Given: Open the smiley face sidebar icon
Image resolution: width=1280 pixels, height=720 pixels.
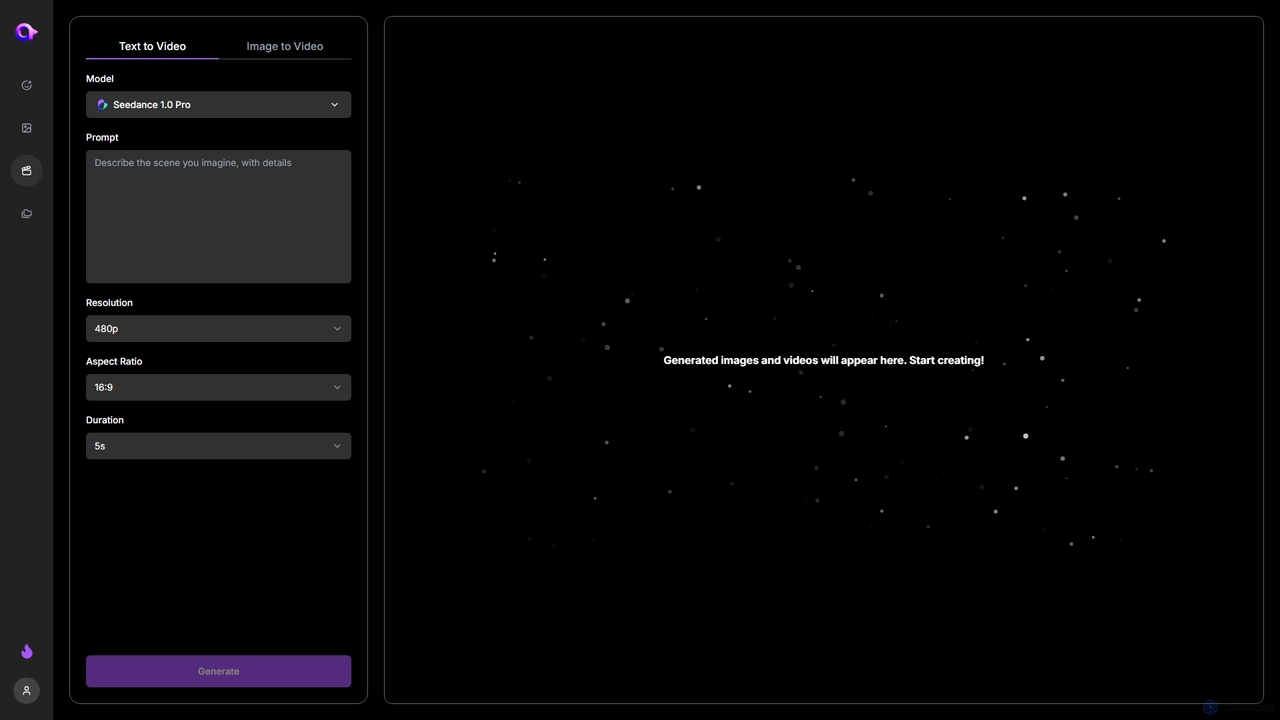Looking at the screenshot, I should tap(27, 85).
